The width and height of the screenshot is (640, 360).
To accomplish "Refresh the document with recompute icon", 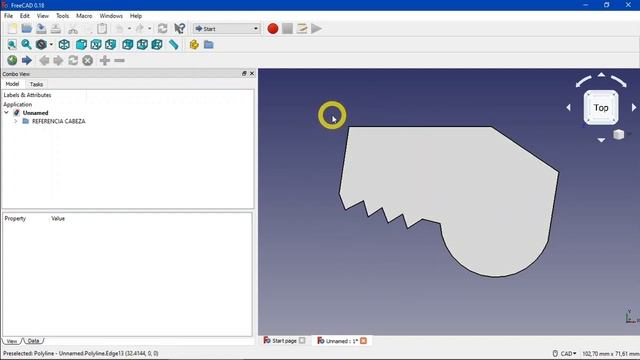I will click(162, 29).
